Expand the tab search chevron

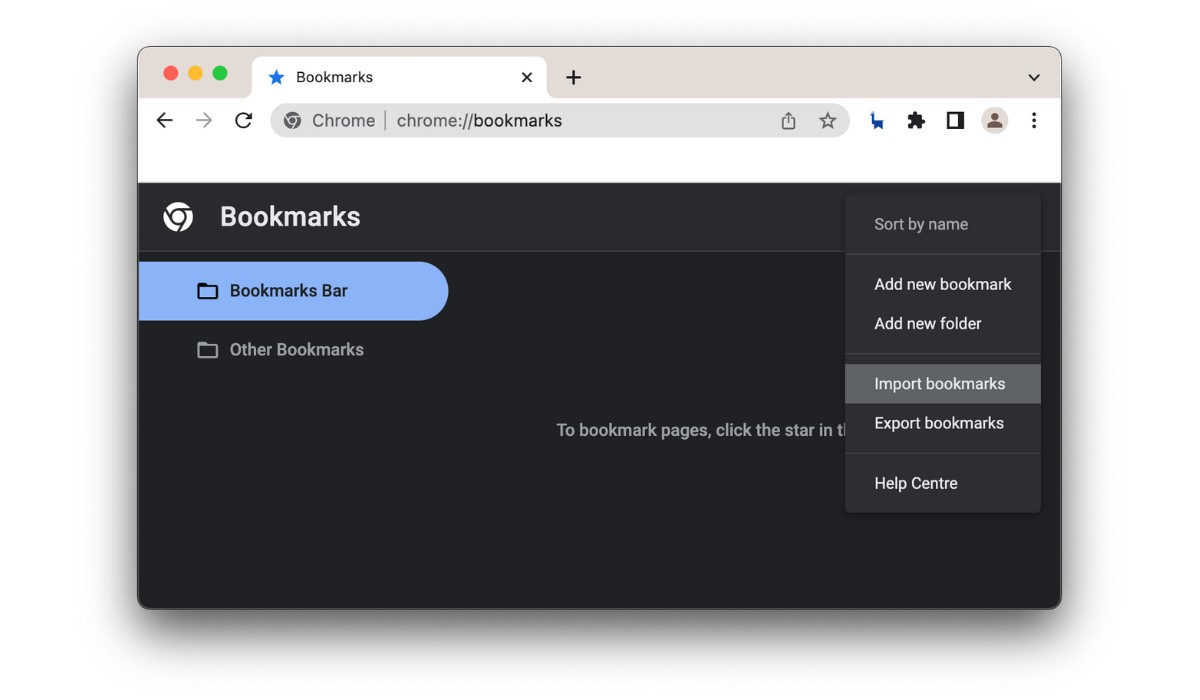[x=1034, y=77]
